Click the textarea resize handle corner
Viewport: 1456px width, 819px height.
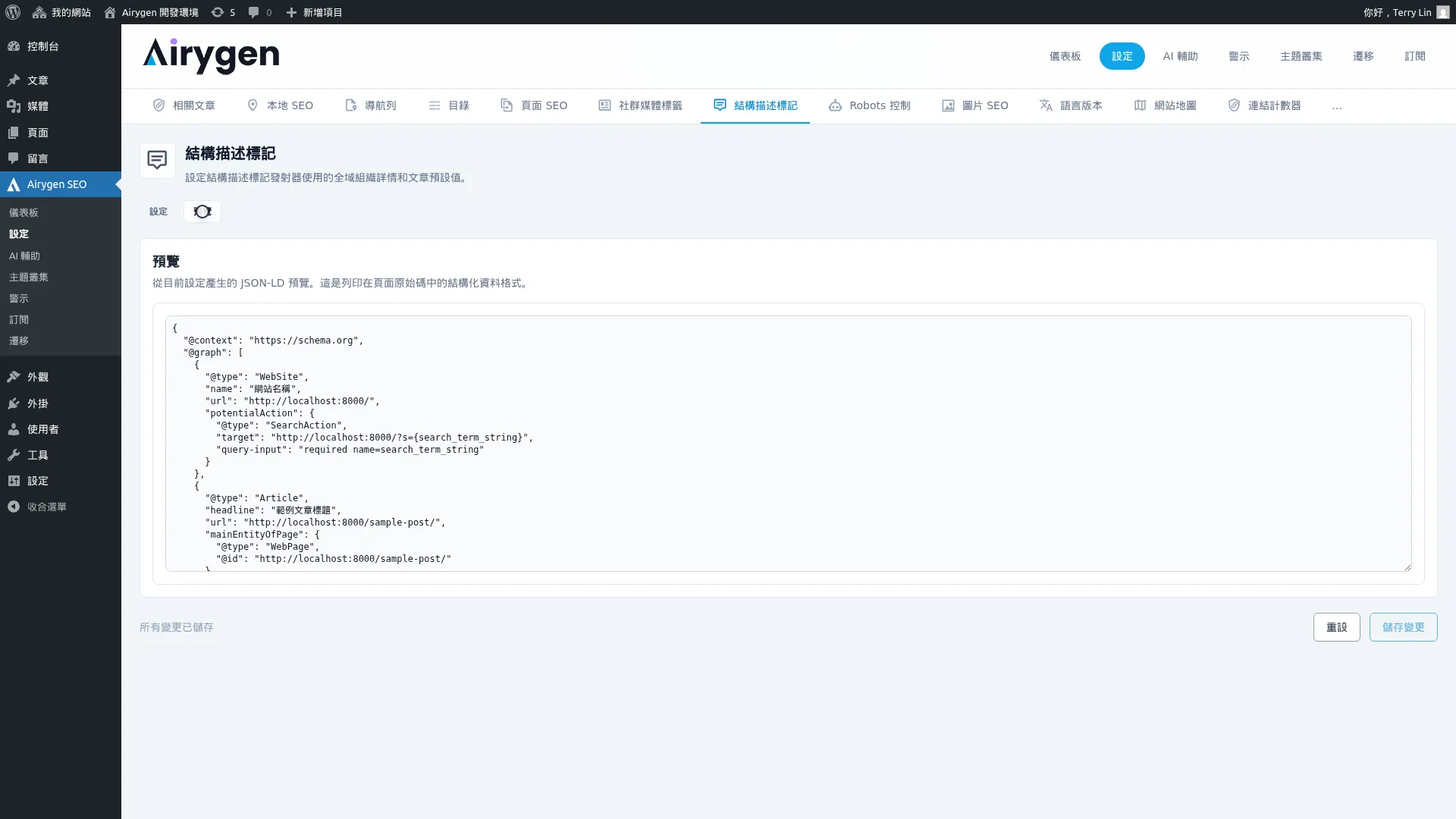click(x=1407, y=566)
